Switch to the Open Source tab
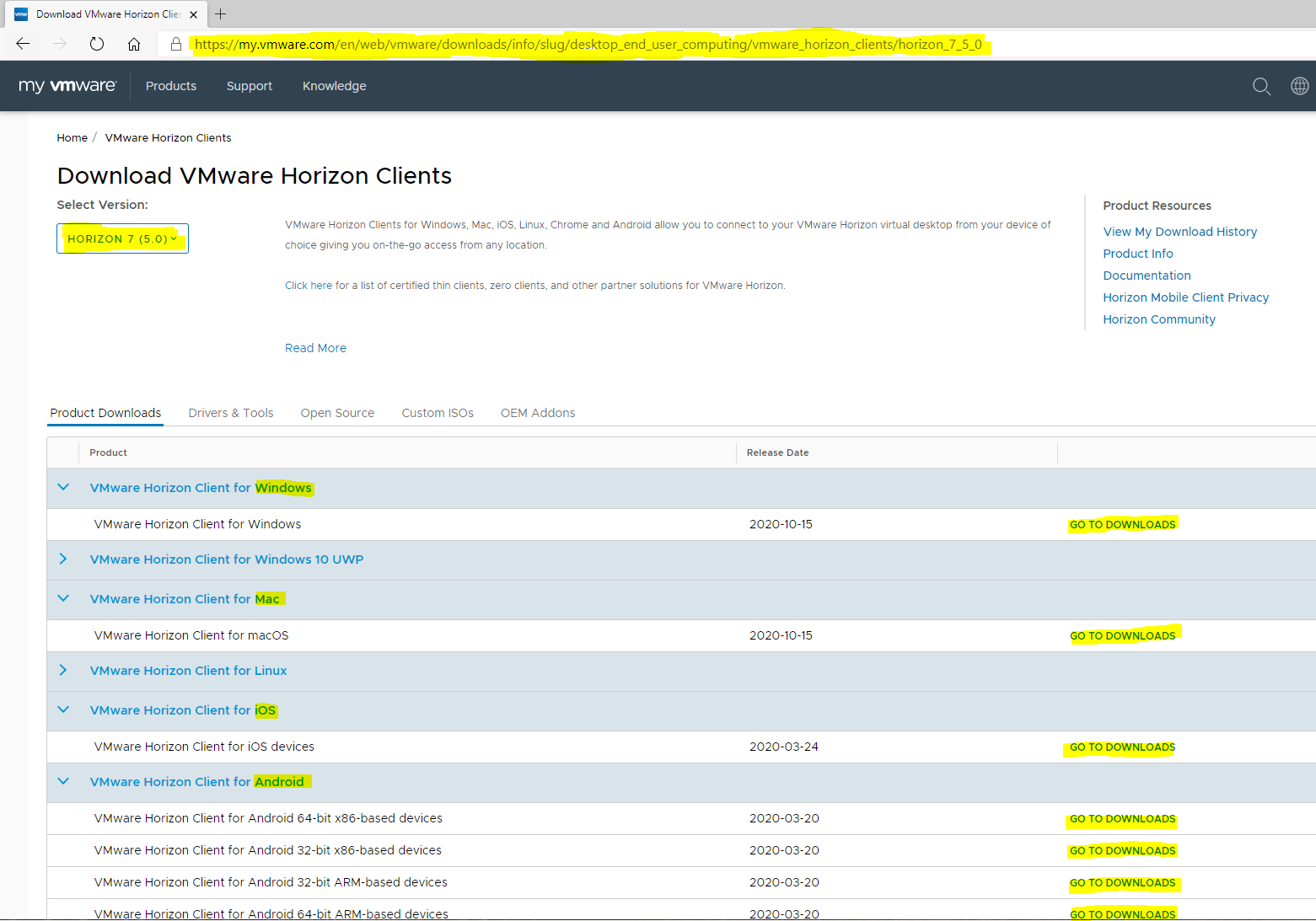Viewport: 1316px width, 921px height. click(x=337, y=413)
